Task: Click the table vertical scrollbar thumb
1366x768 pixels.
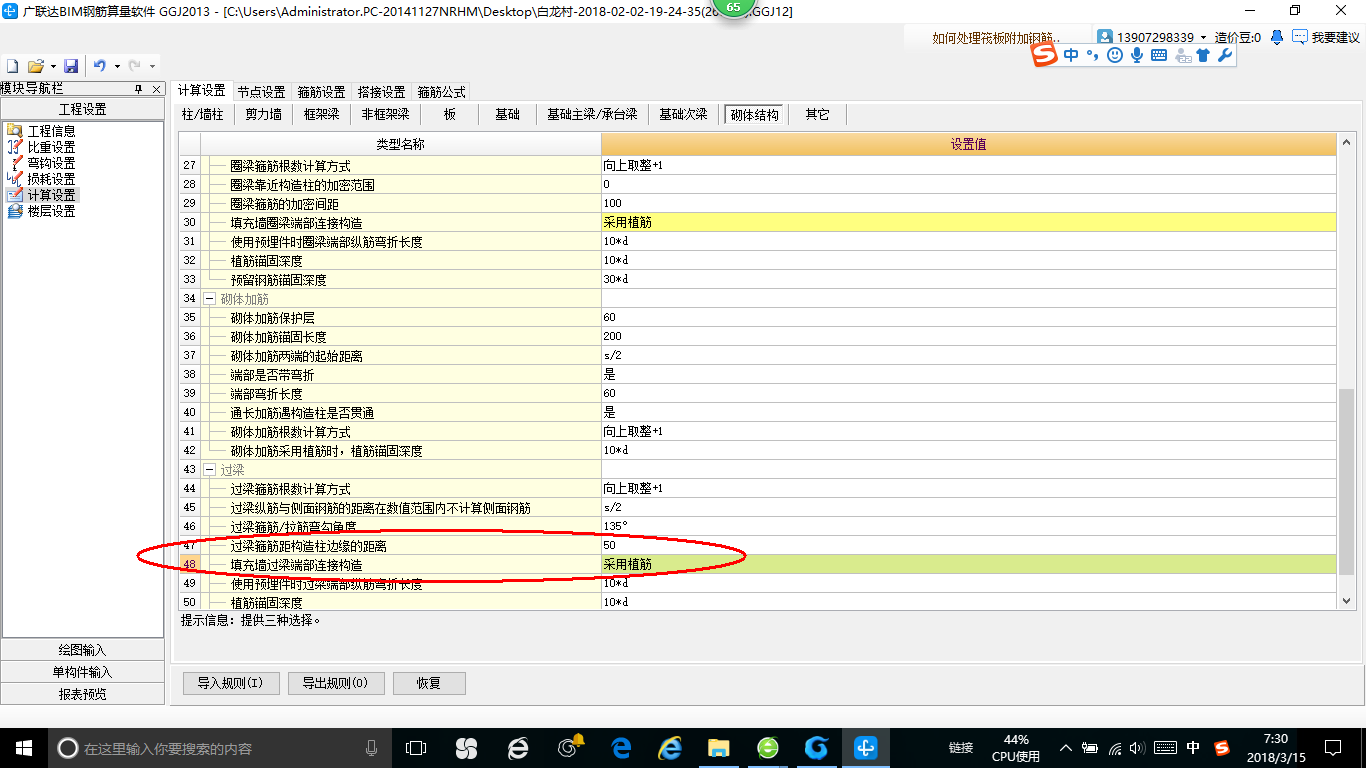Action: coord(1346,483)
